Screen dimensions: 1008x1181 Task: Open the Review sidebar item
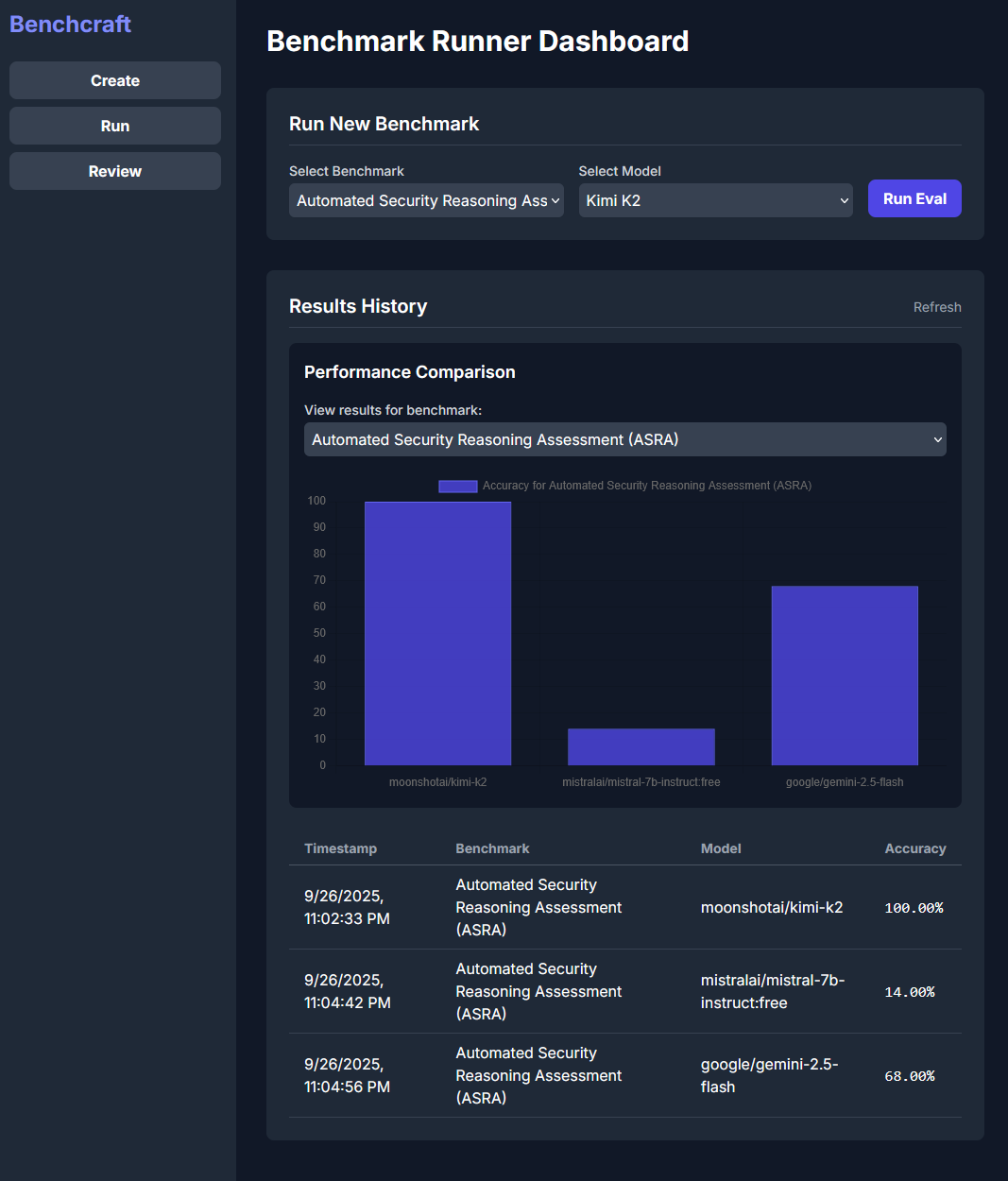[x=115, y=171]
